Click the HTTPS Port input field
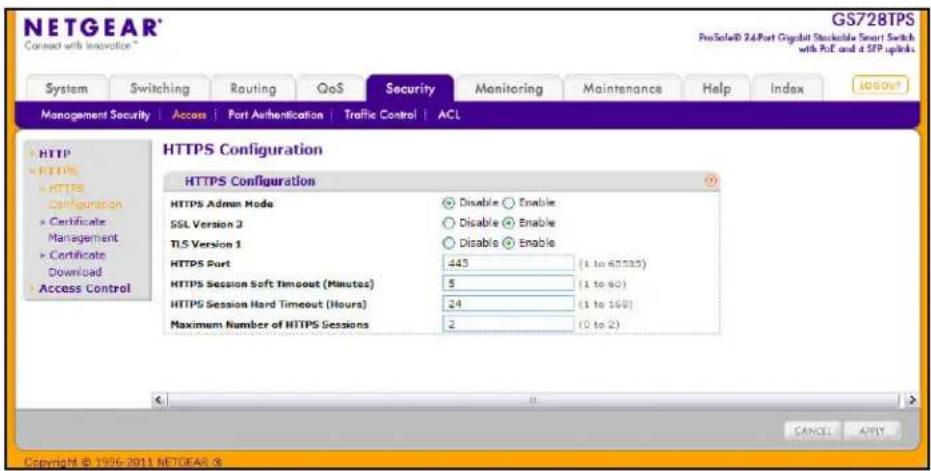This screenshot has width=931, height=471. click(x=508, y=263)
